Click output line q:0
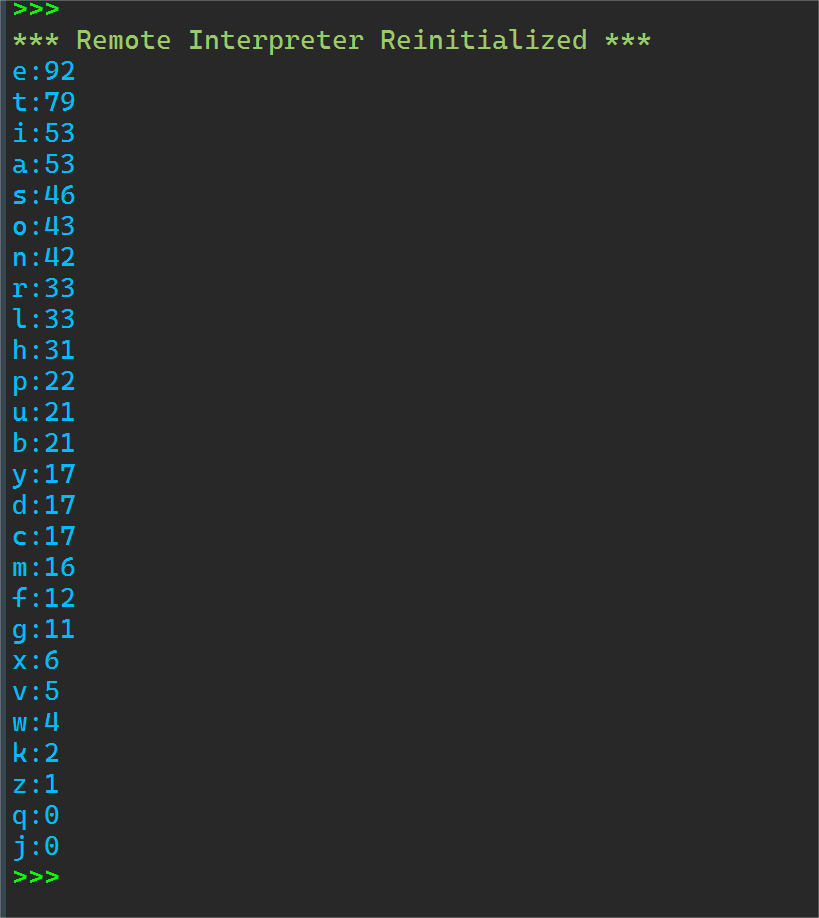Screen dimensions: 819x918 [36, 816]
